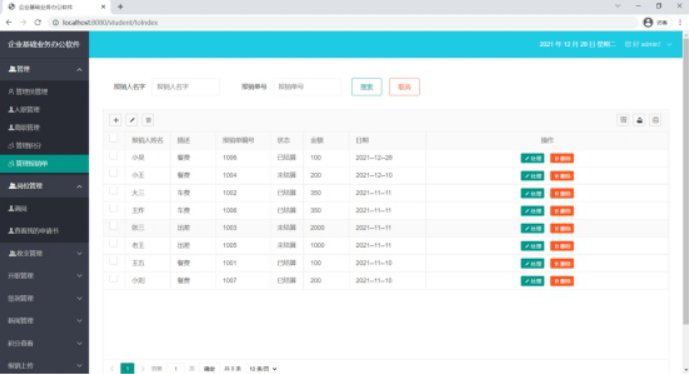This screenshot has height=374, width=689.
Task: Open 管理积分 in the sidebar
Action: pyautogui.click(x=44, y=146)
